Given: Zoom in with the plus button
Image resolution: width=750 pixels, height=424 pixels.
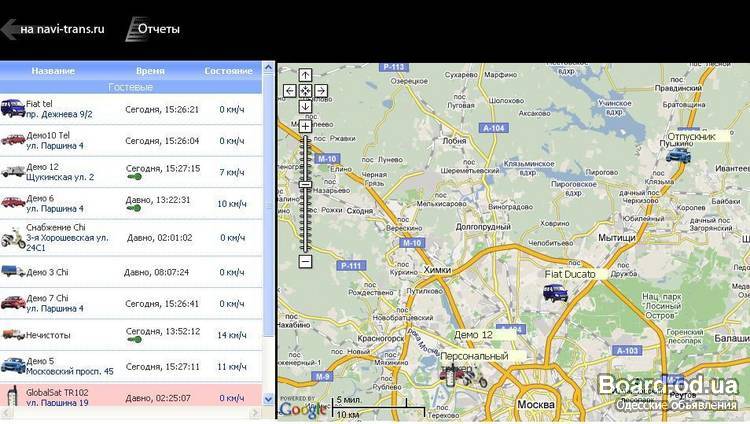Looking at the screenshot, I should click(305, 126).
